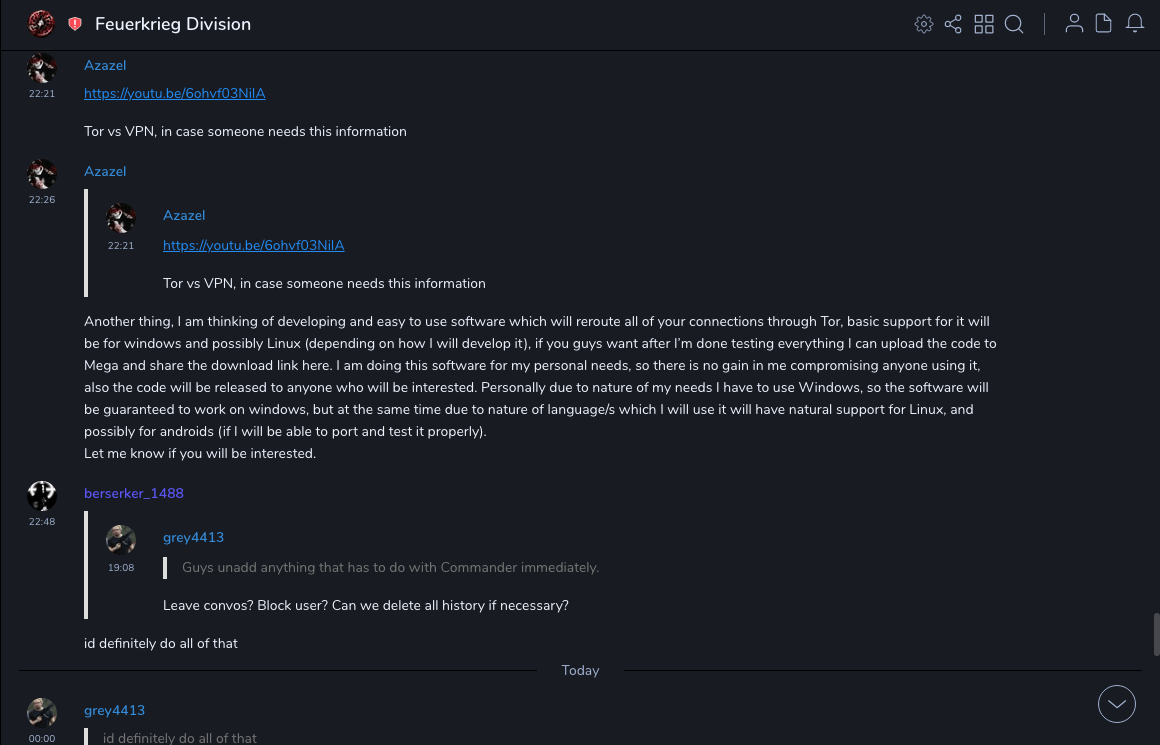1160x745 pixels.
Task: Open the grid view icon
Action: tap(984, 24)
